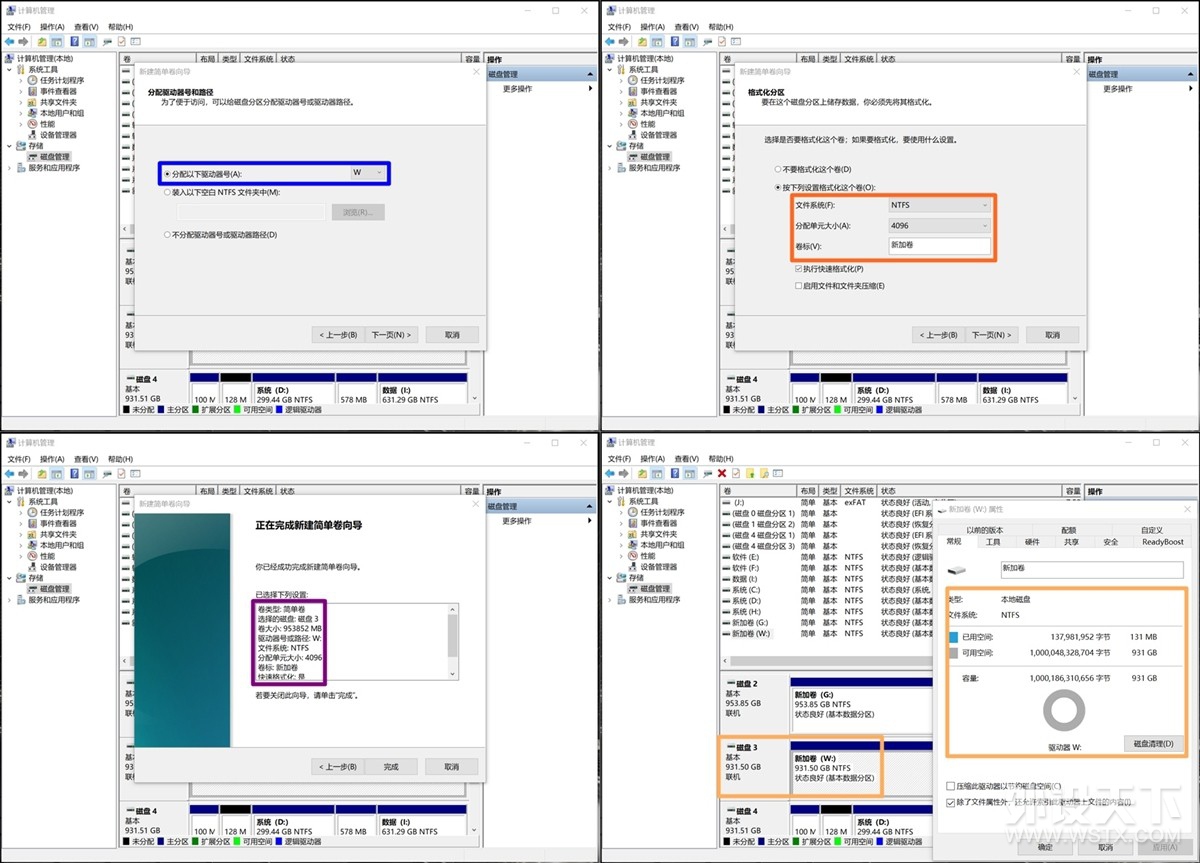The width and height of the screenshot is (1200, 863).
Task: Click drive icon of 系统 (C:) volume row
Action: pyautogui.click(x=727, y=590)
